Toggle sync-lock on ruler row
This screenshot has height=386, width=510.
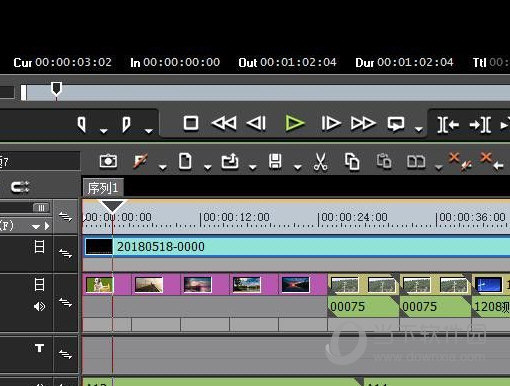pos(65,217)
